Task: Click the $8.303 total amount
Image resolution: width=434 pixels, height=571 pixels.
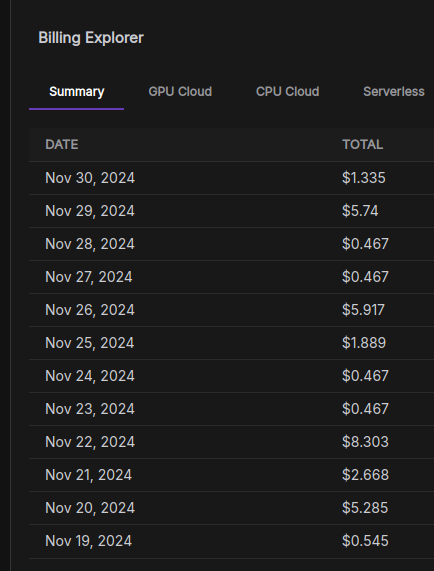Action: pos(365,442)
